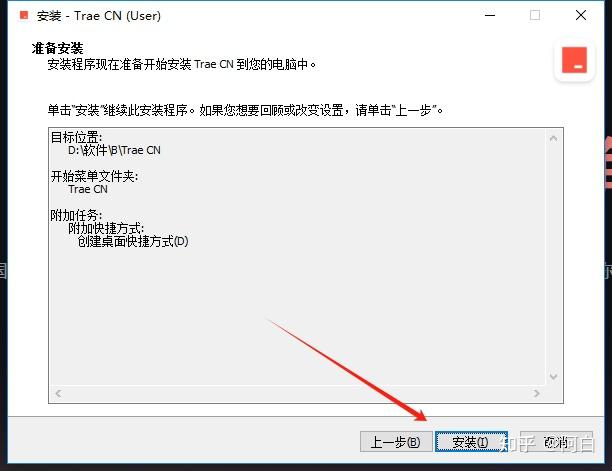
Task: Click the scroll right arrow in summary box
Action: (x=537, y=393)
